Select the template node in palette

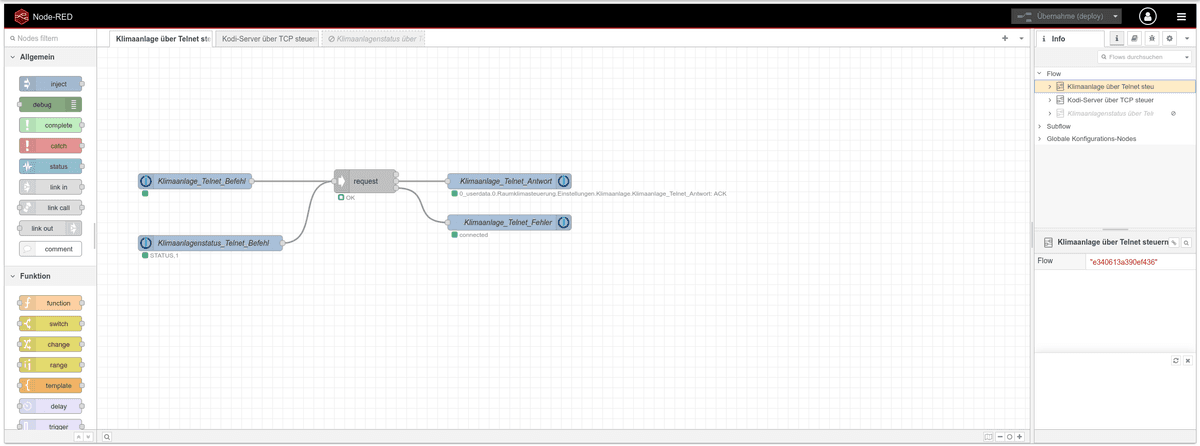[51, 385]
